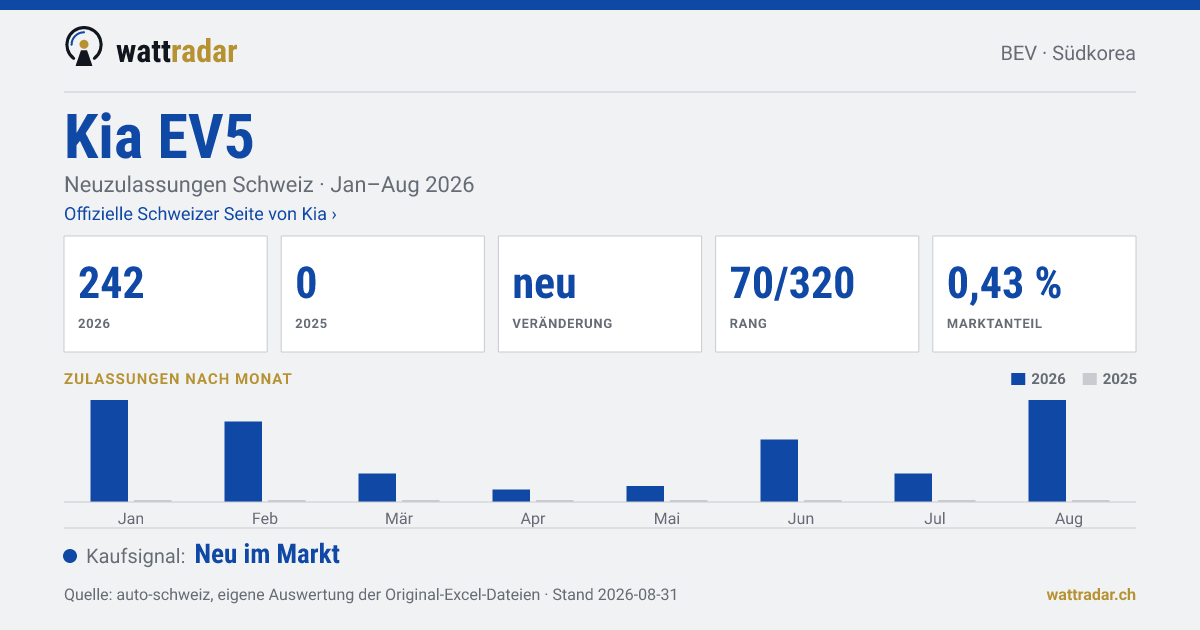Screen dimensions: 1200x630
Task: Click the blue Kaufsignal status dot
Action: coord(70,556)
